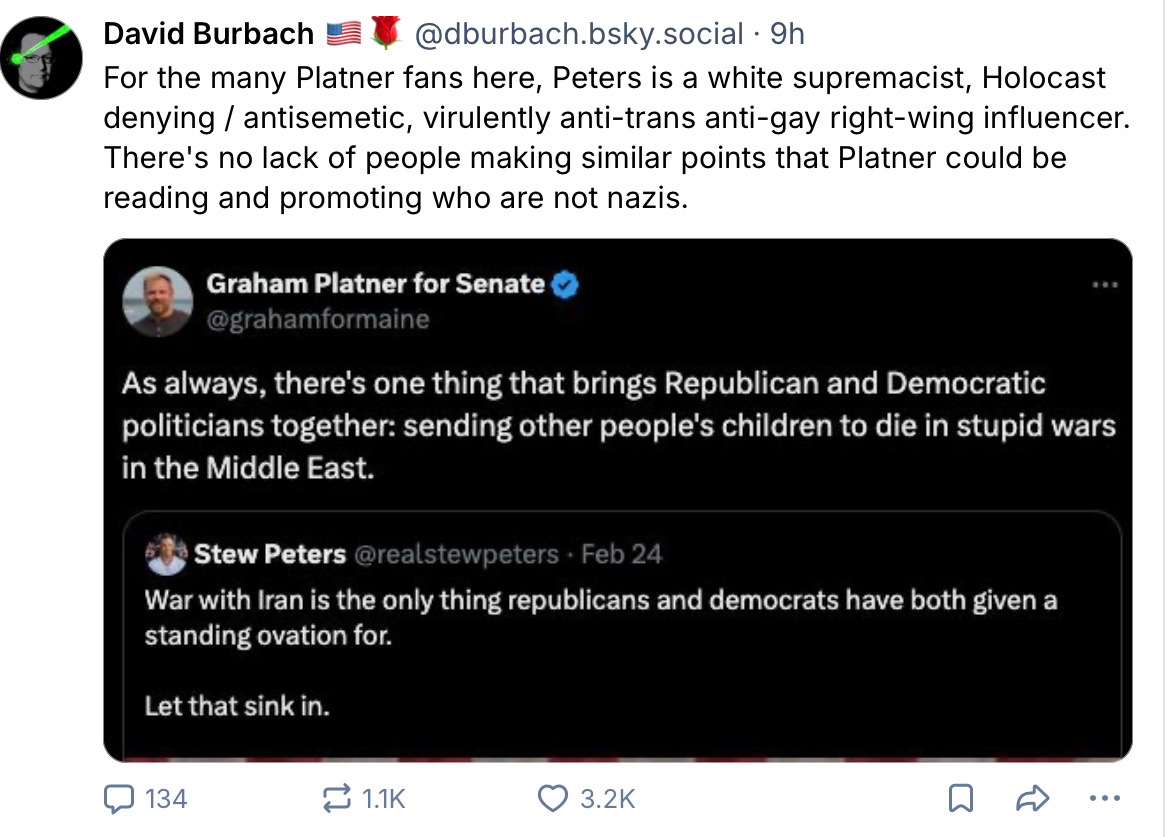Click Graham Platner's avatar in embedded tweet
The width and height of the screenshot is (1170, 837).
(157, 301)
